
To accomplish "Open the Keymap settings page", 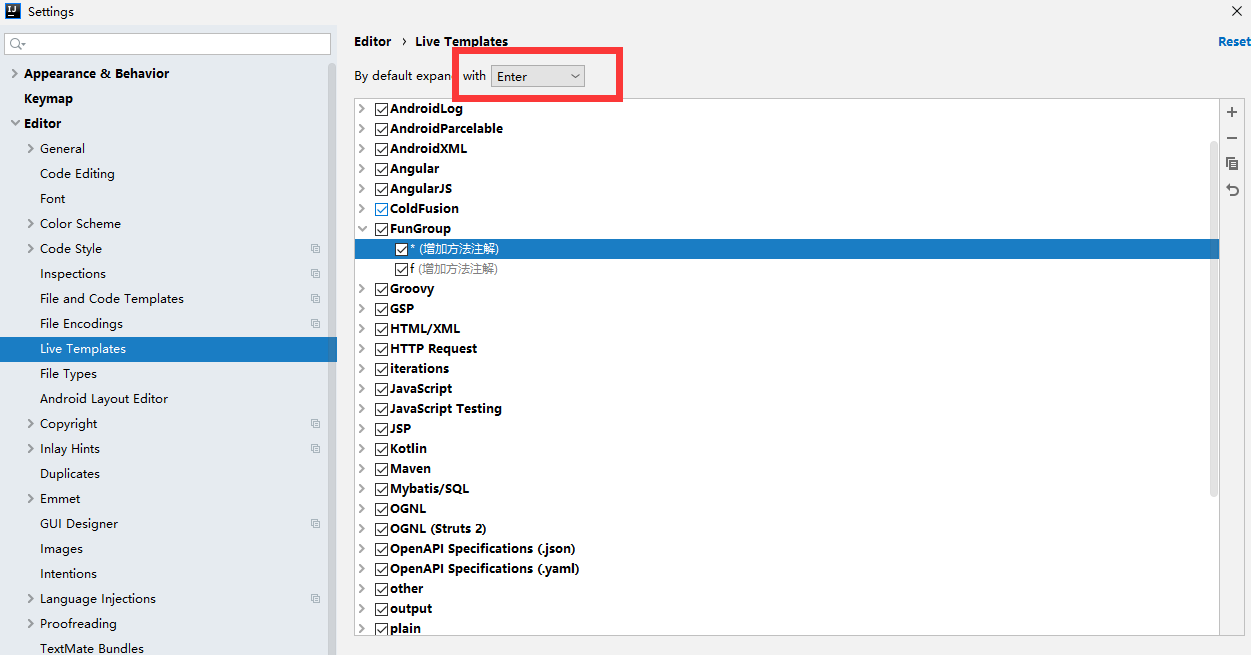I will click(48, 99).
